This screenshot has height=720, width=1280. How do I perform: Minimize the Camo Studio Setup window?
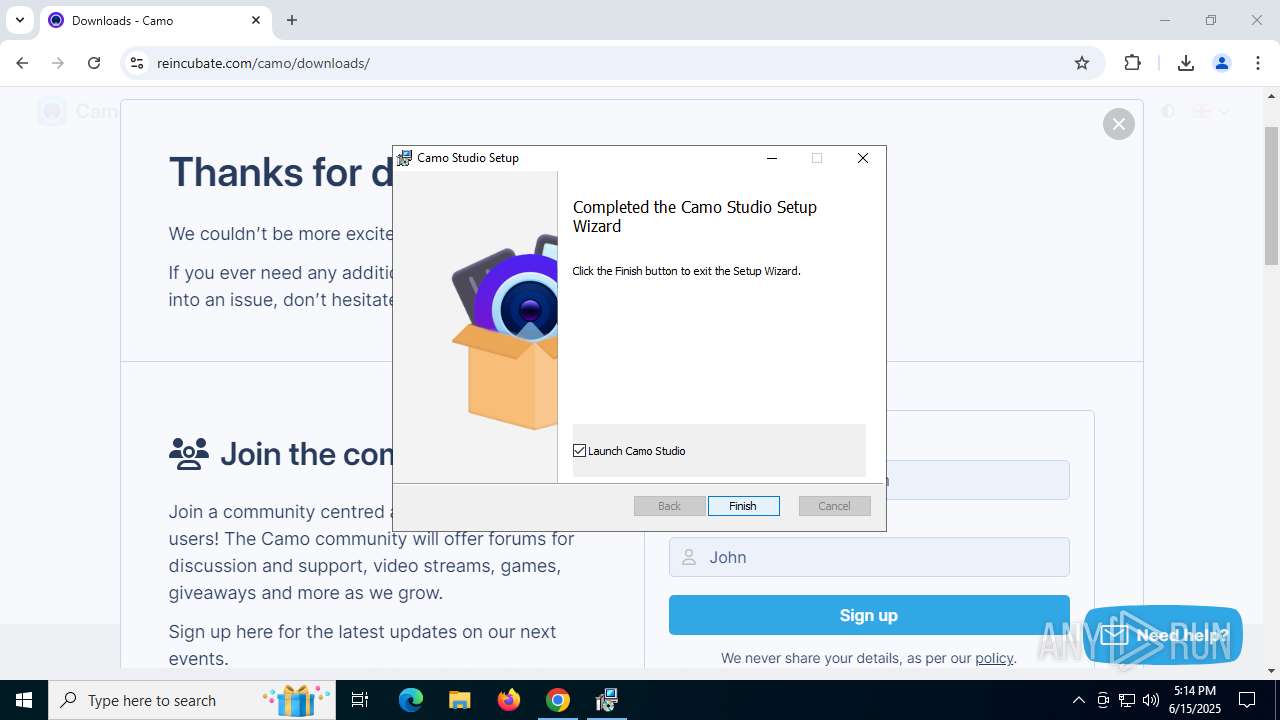(772, 158)
